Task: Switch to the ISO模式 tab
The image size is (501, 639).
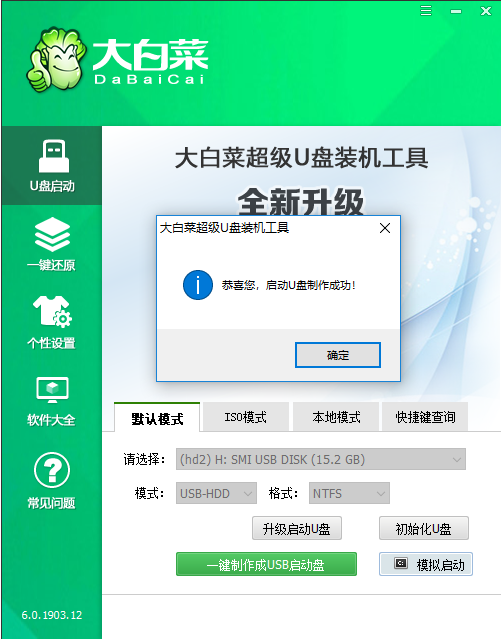Action: click(245, 417)
